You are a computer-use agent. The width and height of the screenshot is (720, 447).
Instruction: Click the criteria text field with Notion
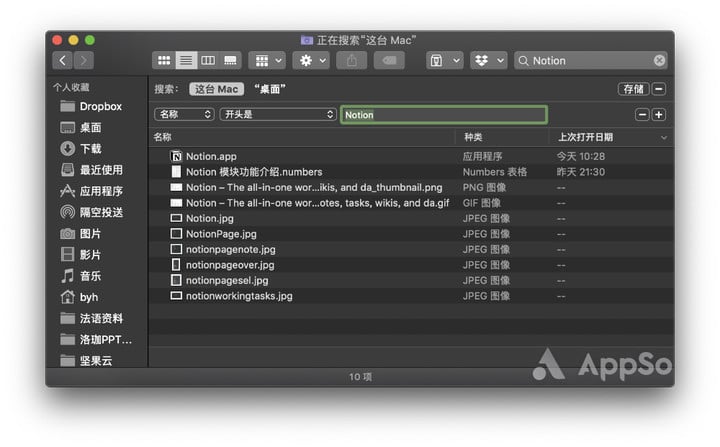pyautogui.click(x=444, y=115)
